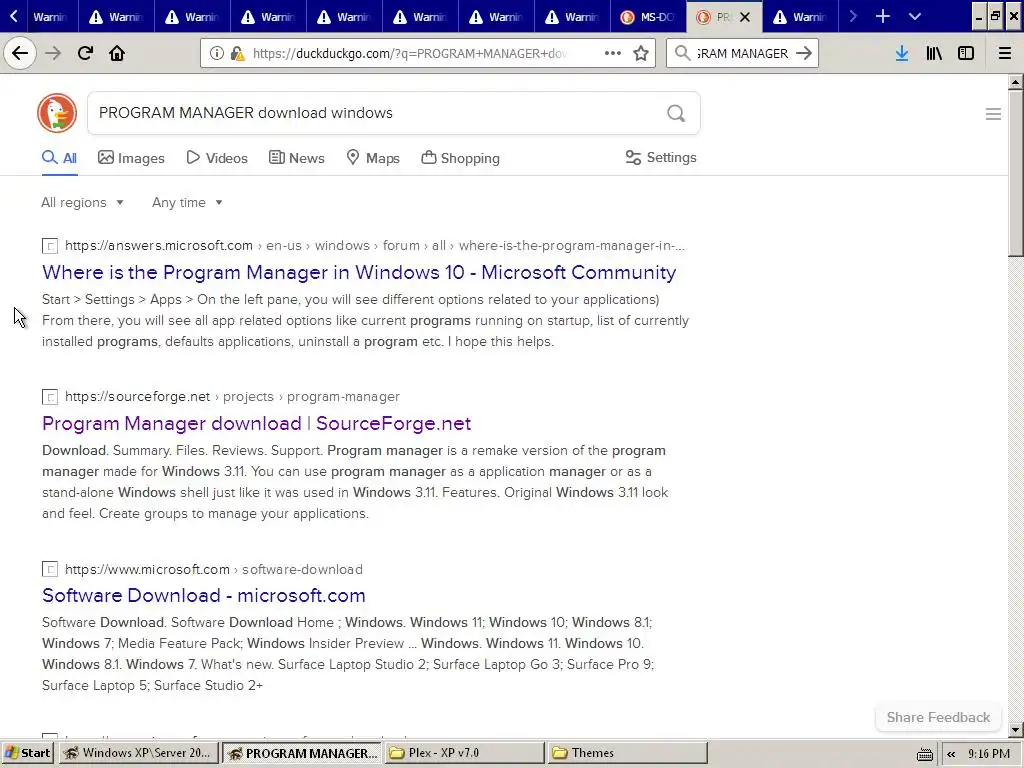Open Program Manager download SourceForge link

click(x=256, y=423)
